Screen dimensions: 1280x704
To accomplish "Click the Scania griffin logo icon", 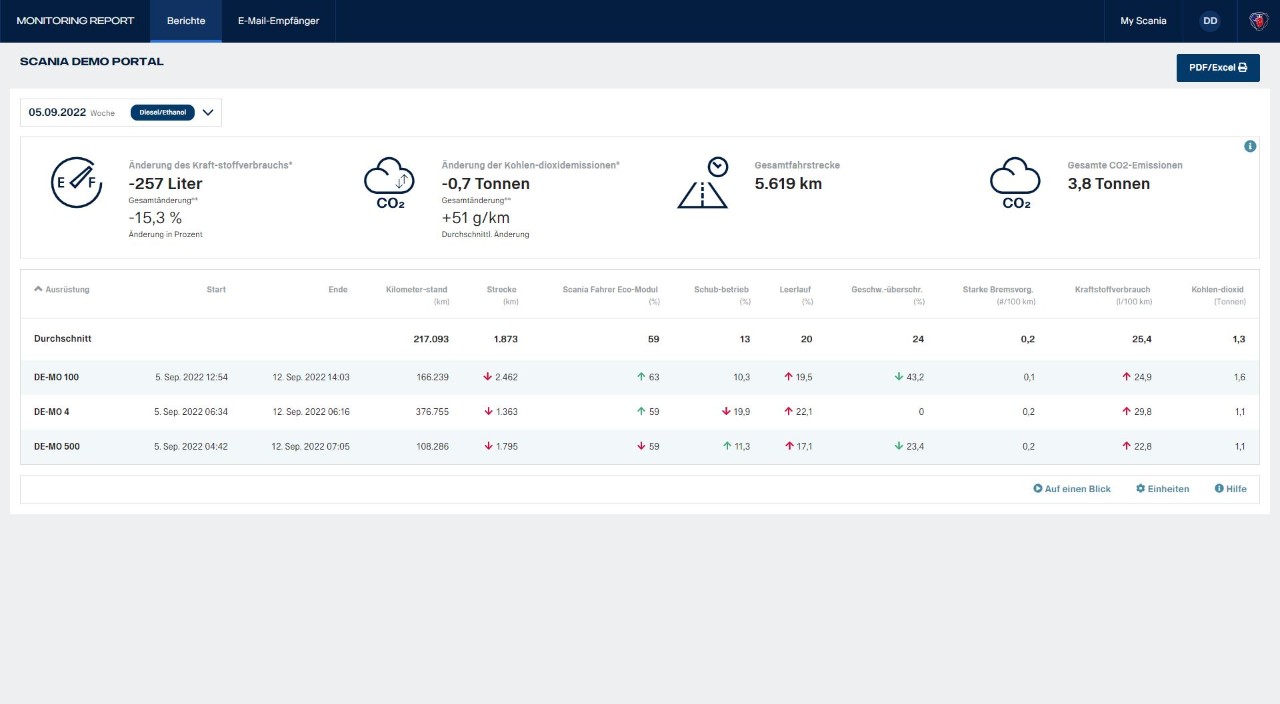I will (1258, 20).
